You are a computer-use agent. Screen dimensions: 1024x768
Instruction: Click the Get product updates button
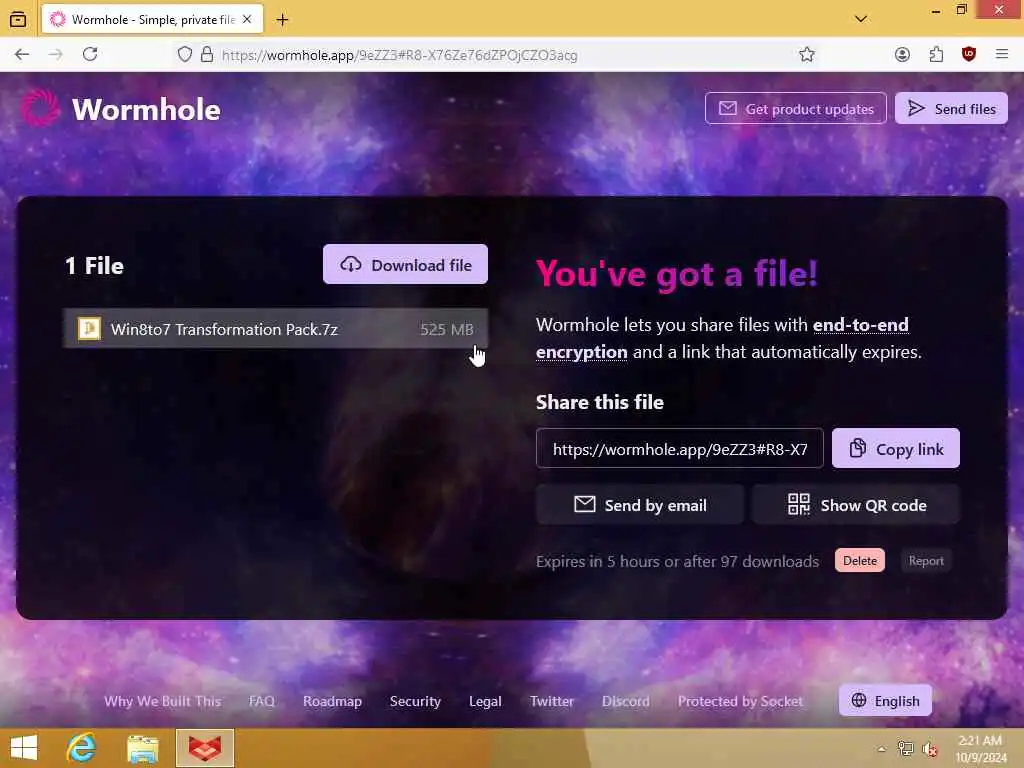(795, 108)
